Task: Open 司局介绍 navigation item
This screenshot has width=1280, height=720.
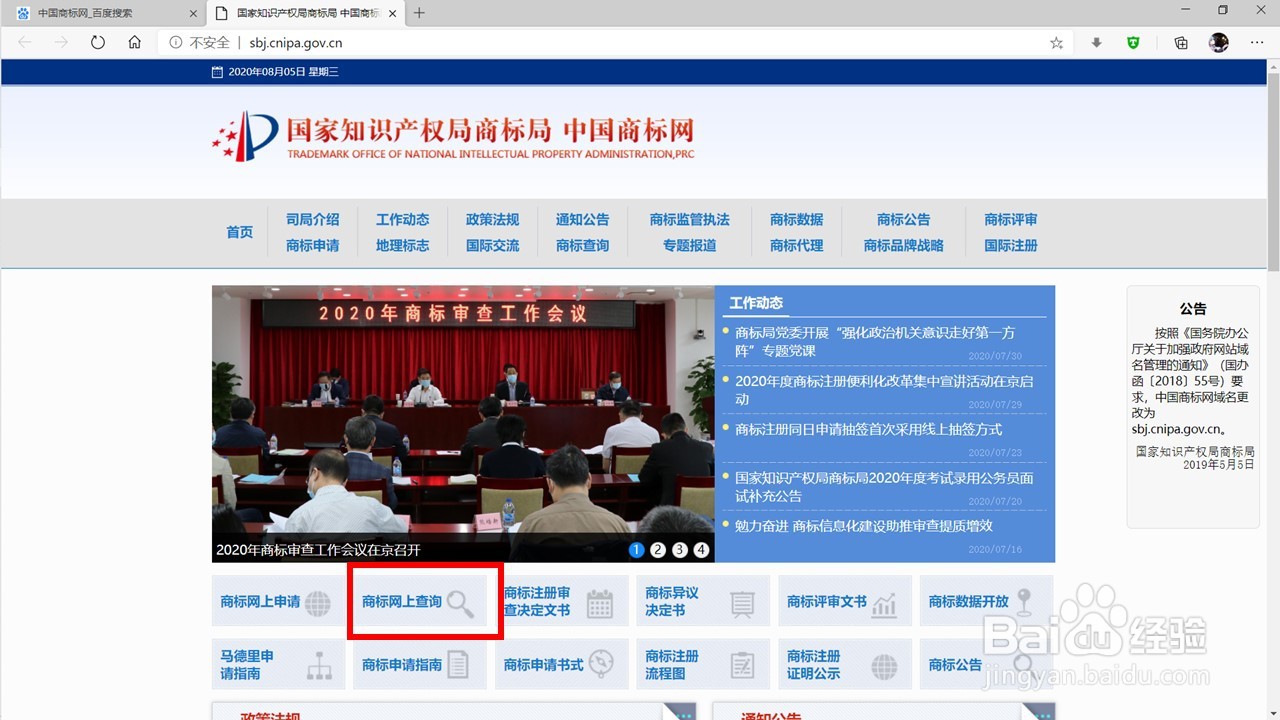Action: pos(312,219)
